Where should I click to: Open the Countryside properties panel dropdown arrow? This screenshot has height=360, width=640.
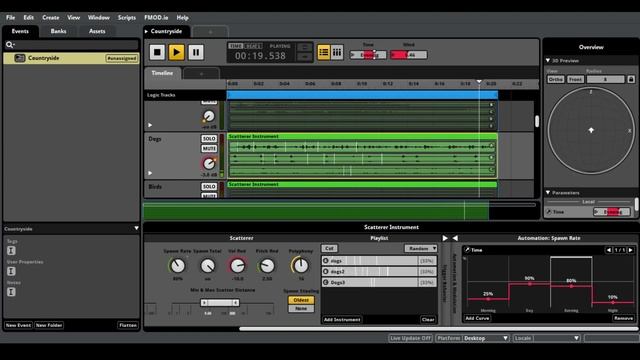pos(136,229)
